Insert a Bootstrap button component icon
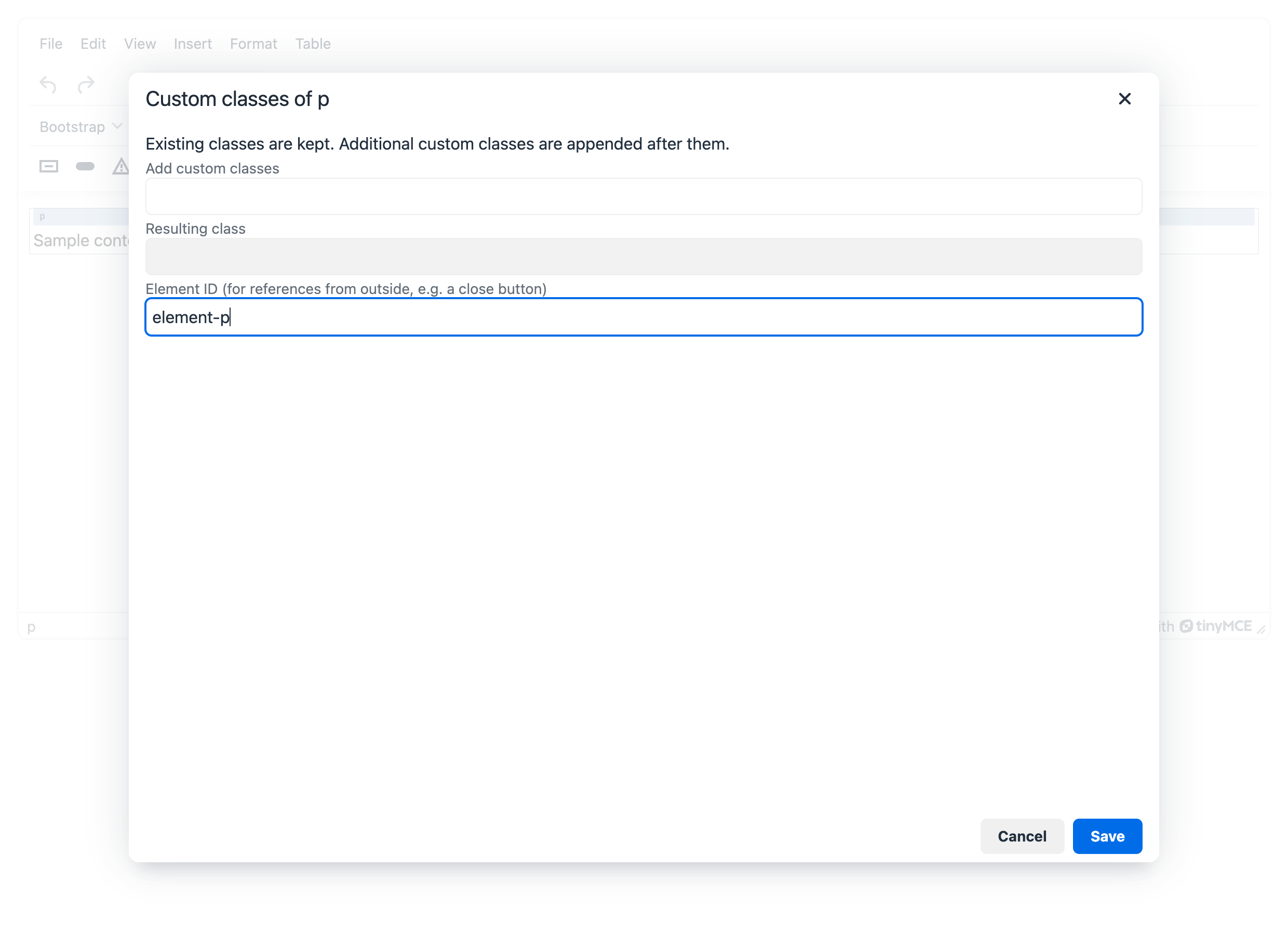Image resolution: width=1288 pixels, height=935 pixels. pyautogui.click(x=49, y=166)
